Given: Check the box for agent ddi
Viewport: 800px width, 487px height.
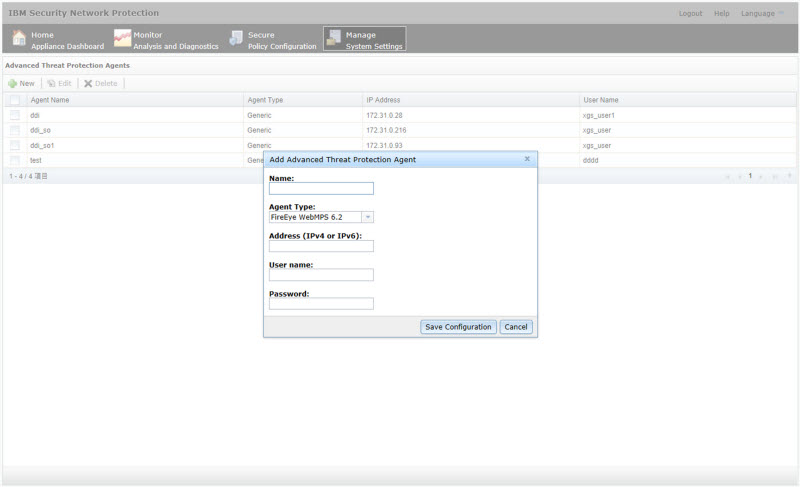Looking at the screenshot, I should [15, 115].
